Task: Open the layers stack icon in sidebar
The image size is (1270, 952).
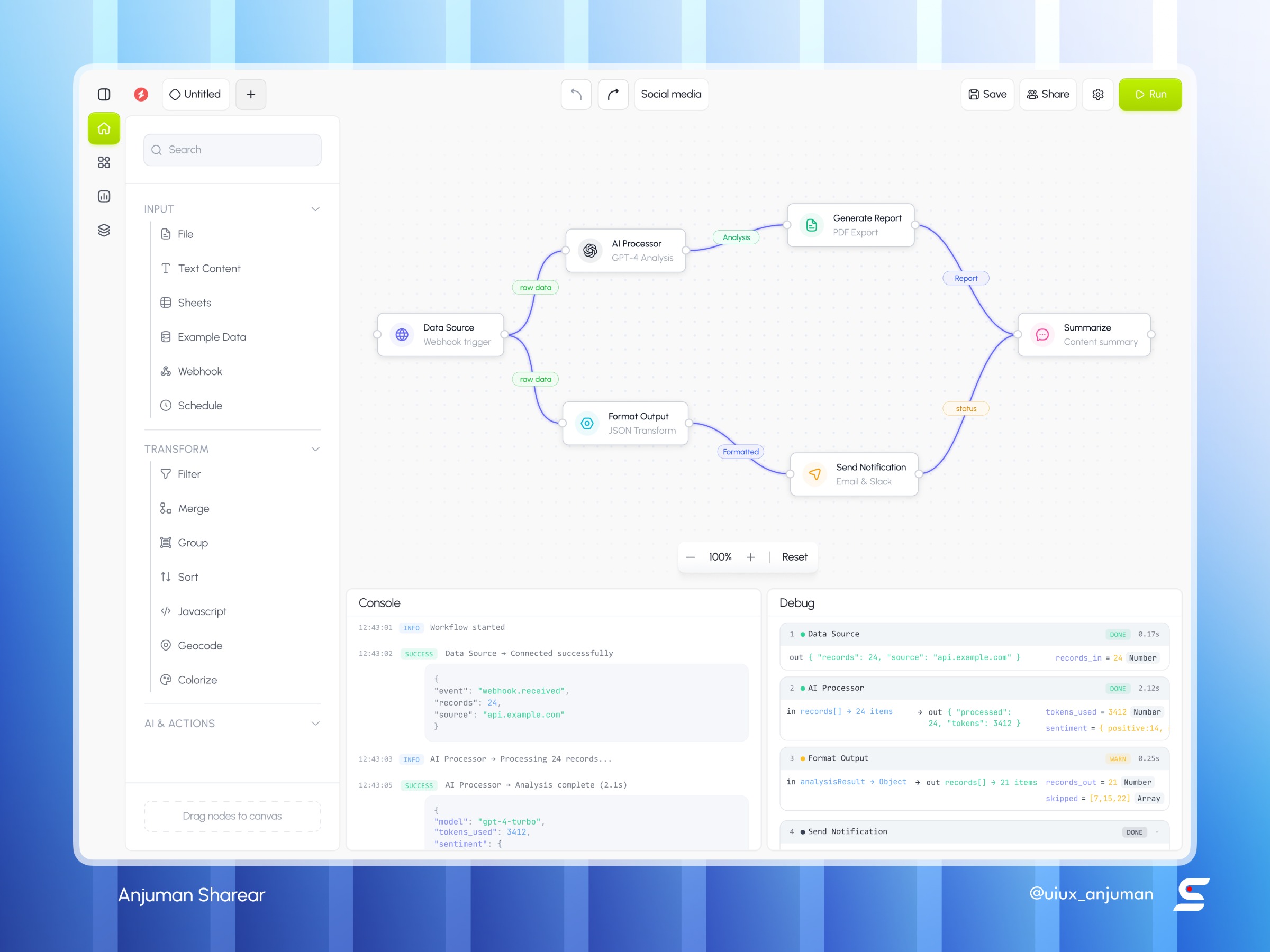Action: click(x=104, y=230)
